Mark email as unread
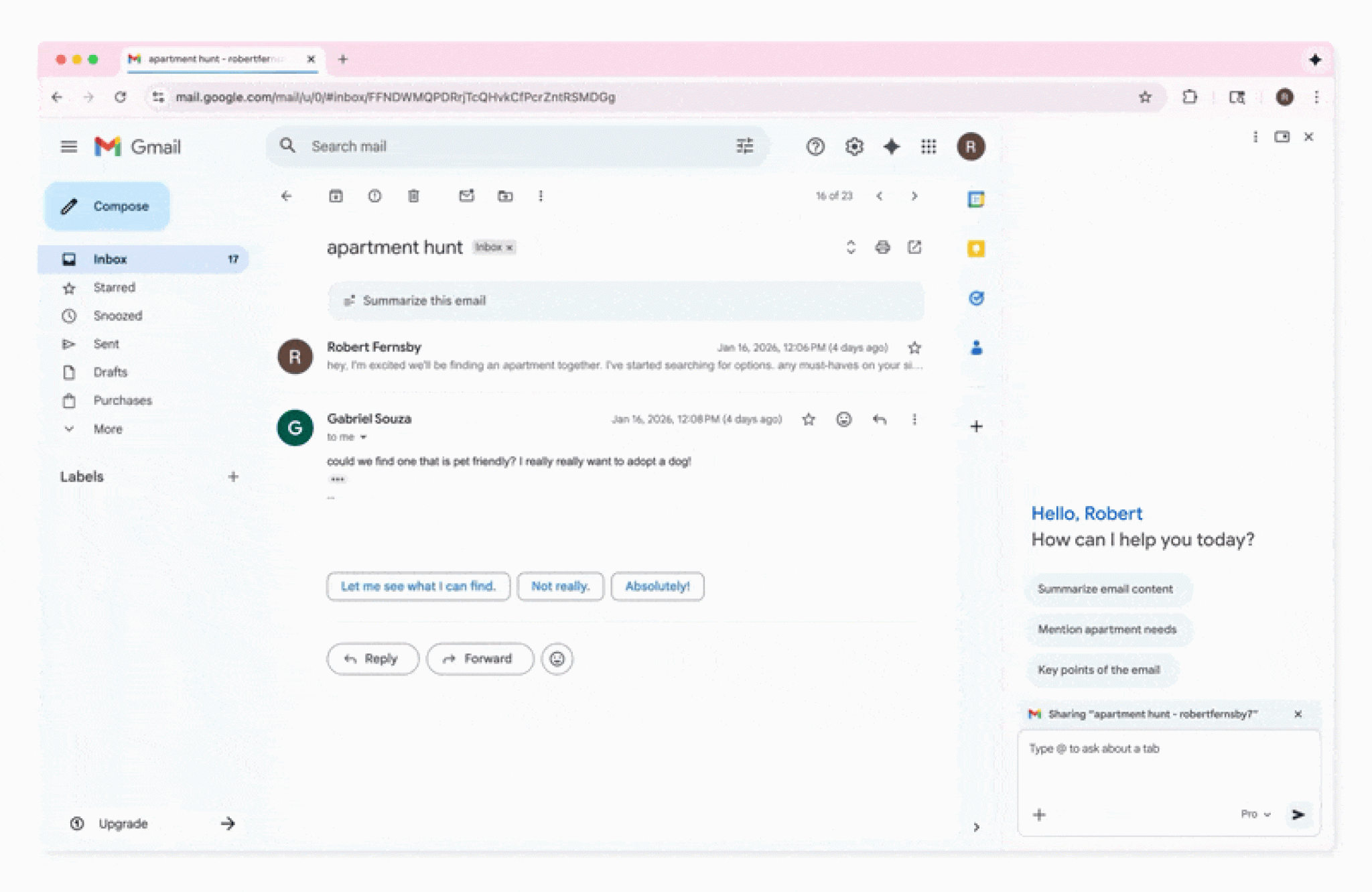Viewport: 1372px width, 892px height. click(466, 196)
